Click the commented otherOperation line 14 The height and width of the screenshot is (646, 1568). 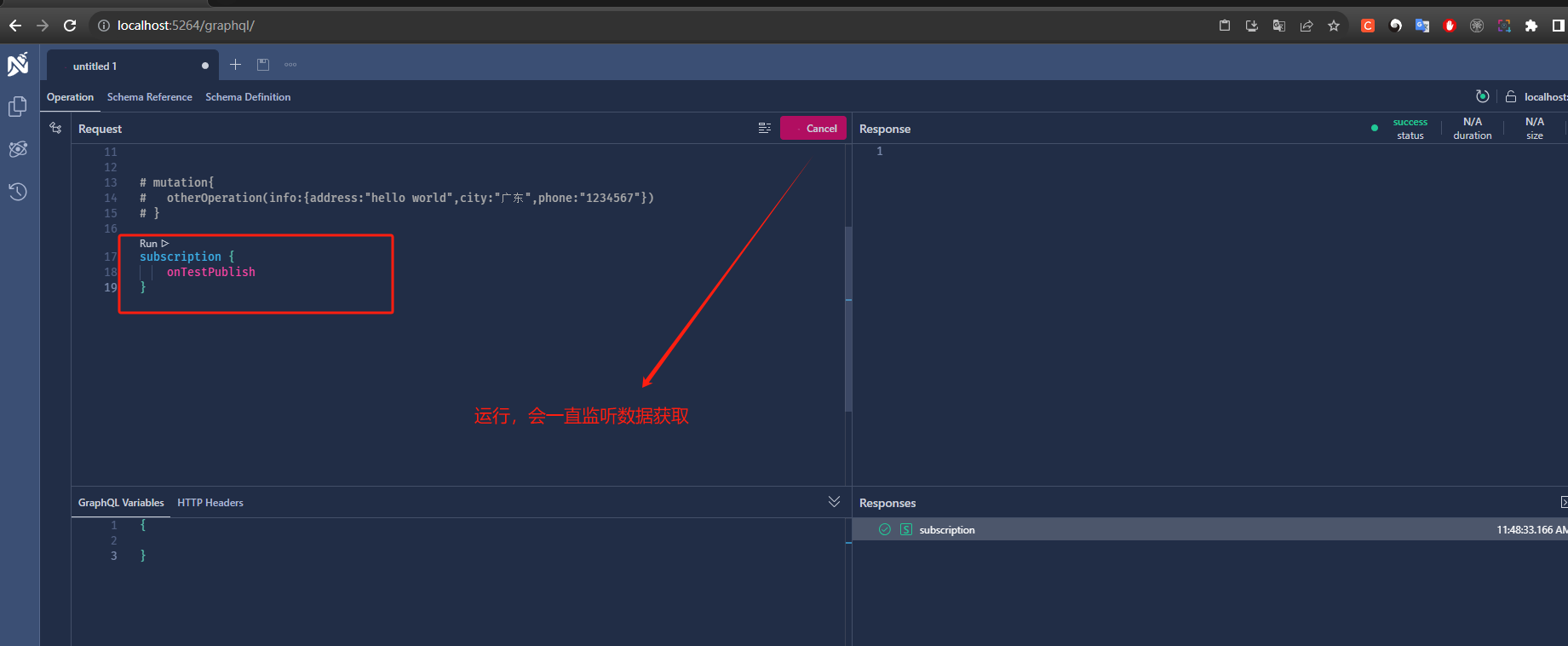397,198
